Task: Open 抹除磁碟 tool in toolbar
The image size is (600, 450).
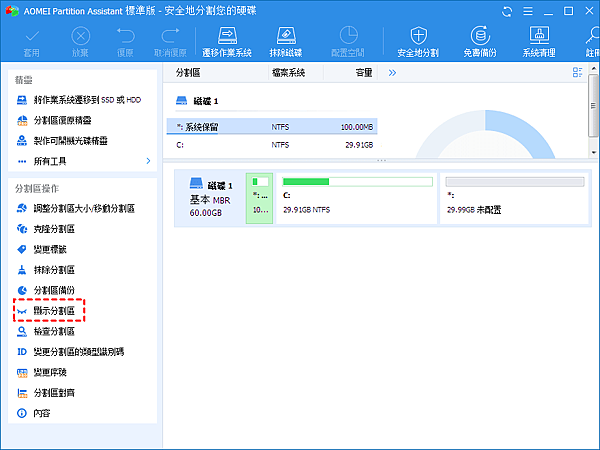Action: 286,42
